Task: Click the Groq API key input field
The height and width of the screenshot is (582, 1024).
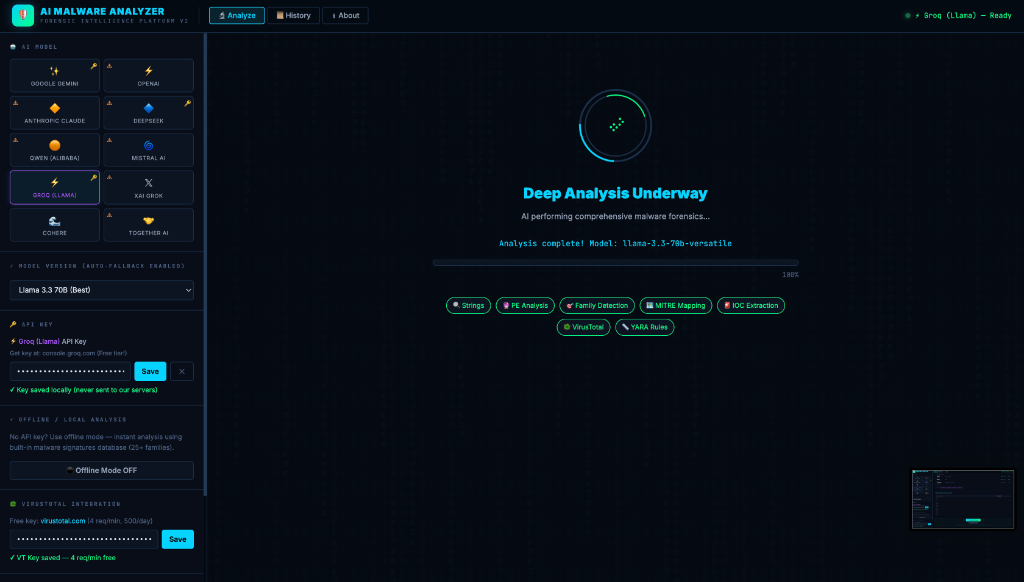Action: pos(71,371)
